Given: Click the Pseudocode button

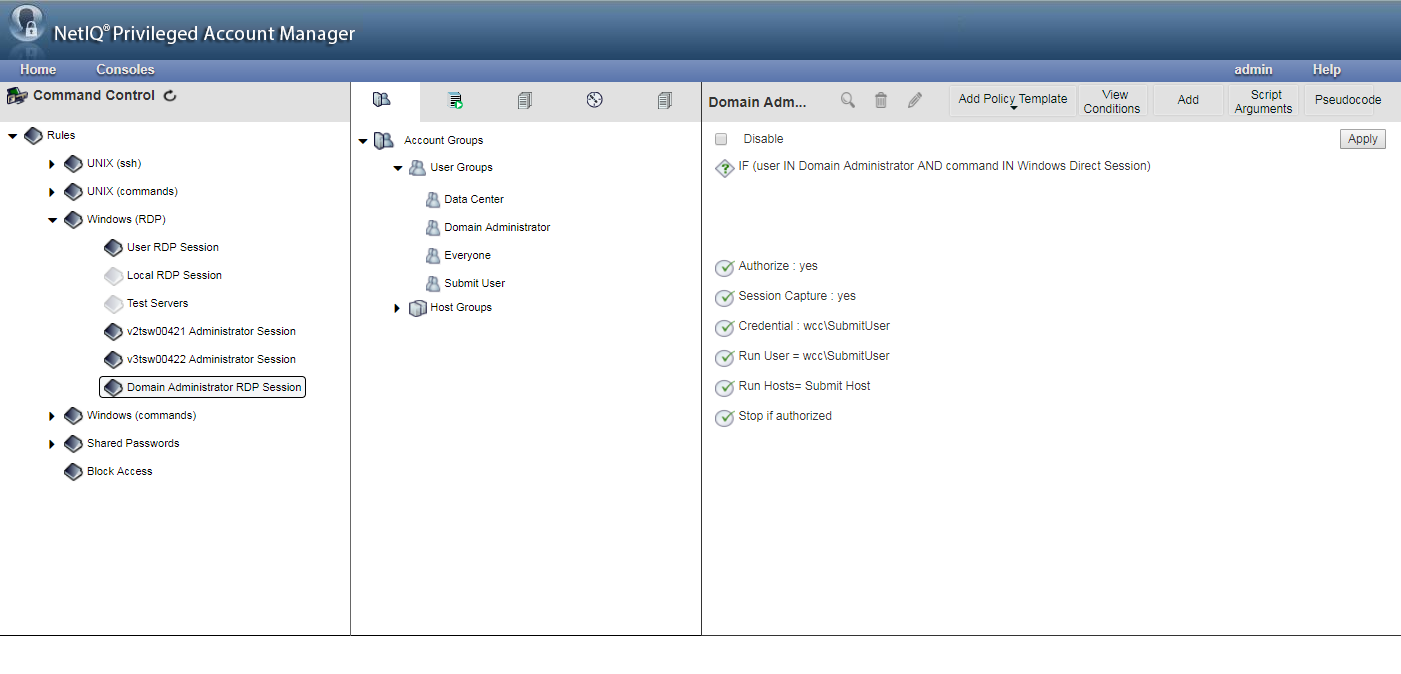Looking at the screenshot, I should pos(1348,100).
